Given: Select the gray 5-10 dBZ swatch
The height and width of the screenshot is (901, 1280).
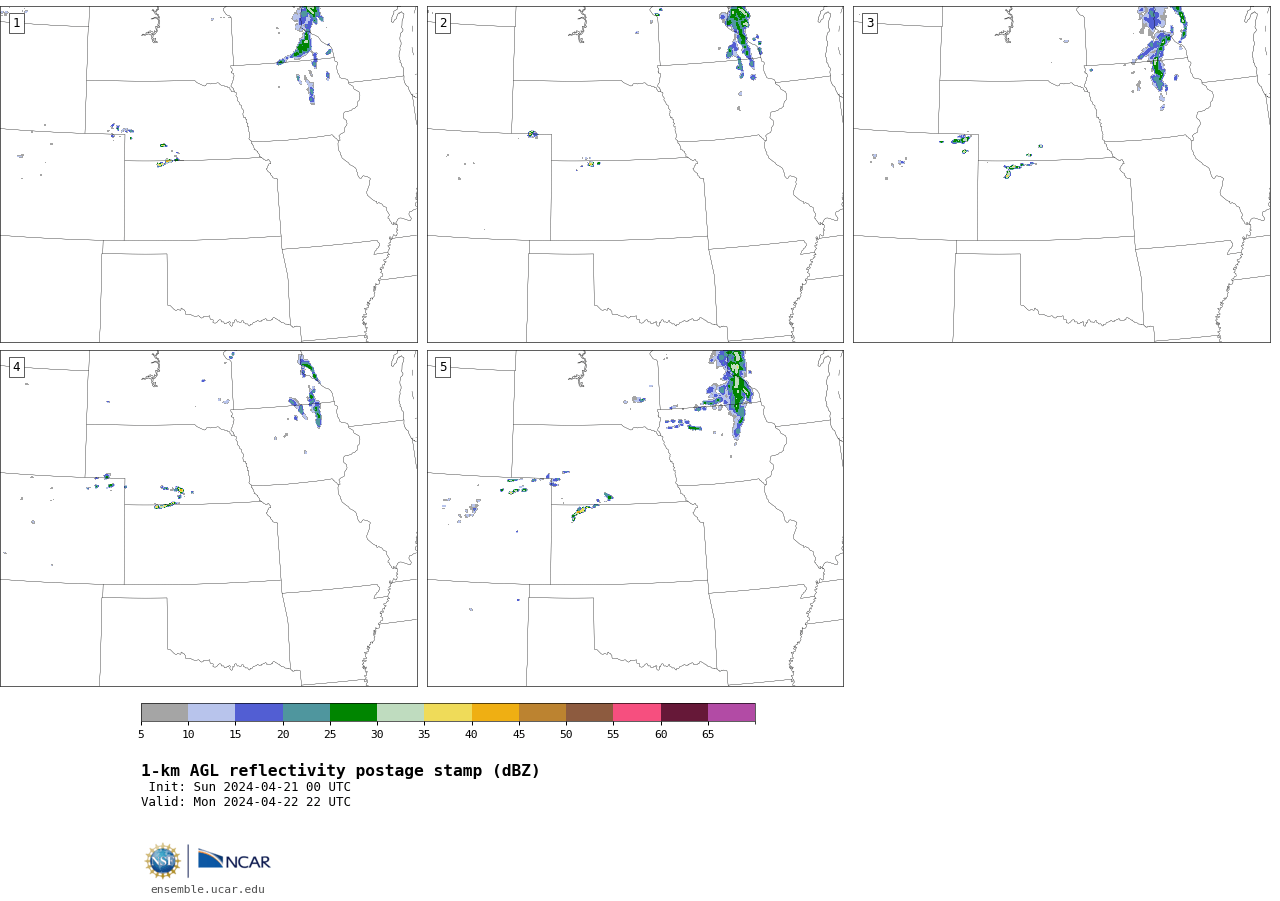Looking at the screenshot, I should point(164,712).
